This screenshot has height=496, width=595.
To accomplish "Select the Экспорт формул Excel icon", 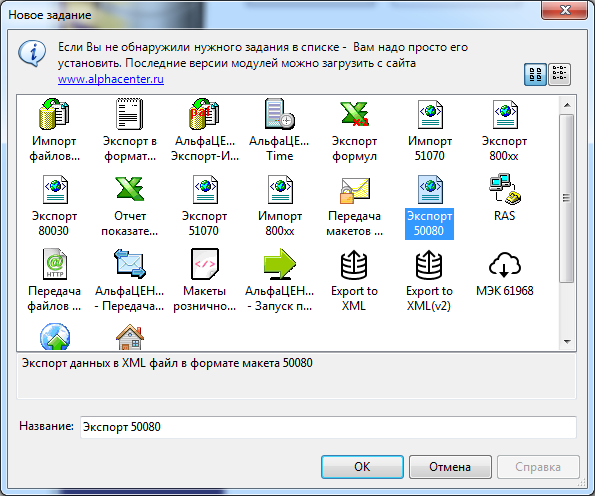I will coord(354,114).
